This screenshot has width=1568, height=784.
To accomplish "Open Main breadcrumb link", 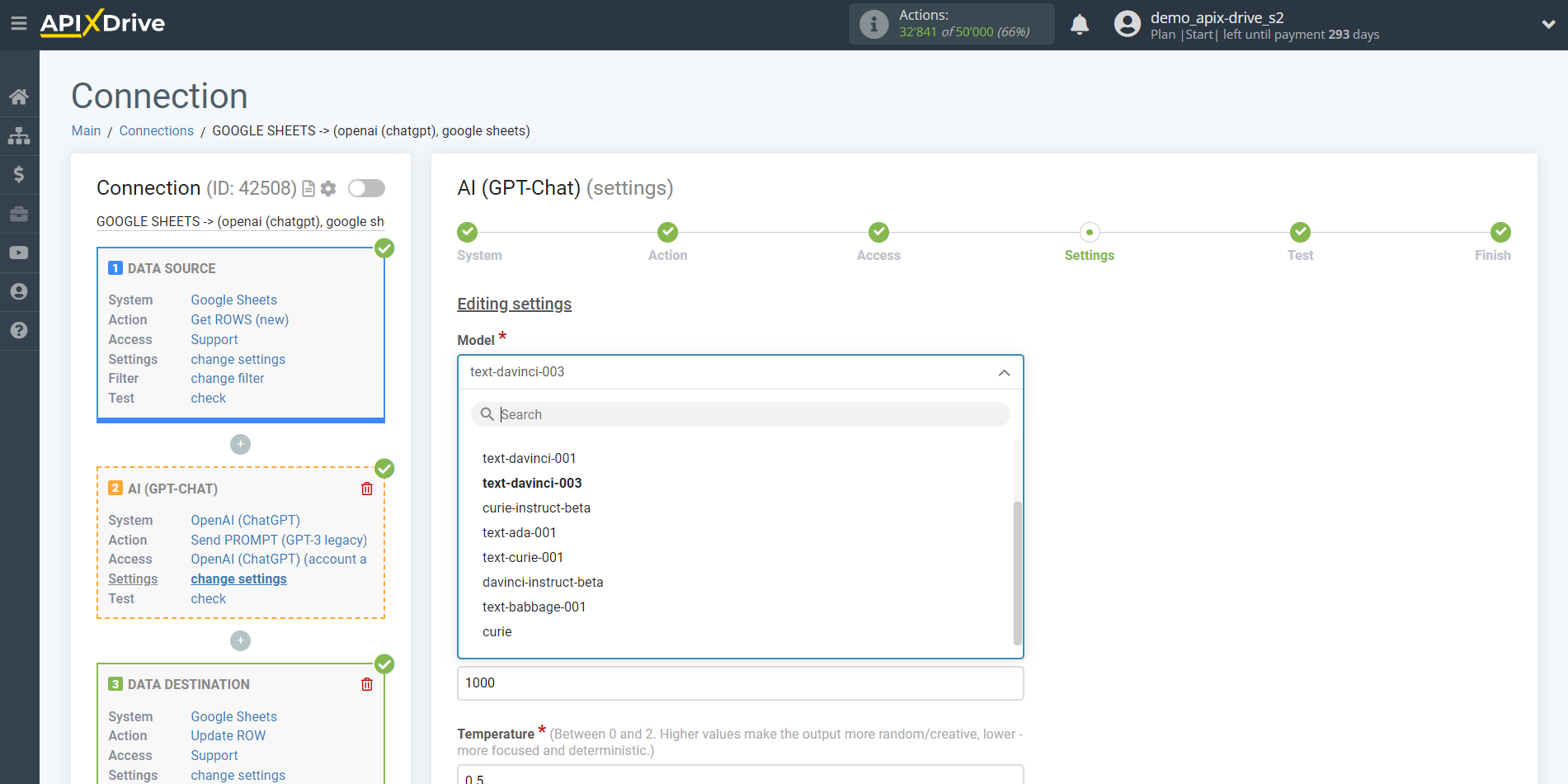I will 86,130.
